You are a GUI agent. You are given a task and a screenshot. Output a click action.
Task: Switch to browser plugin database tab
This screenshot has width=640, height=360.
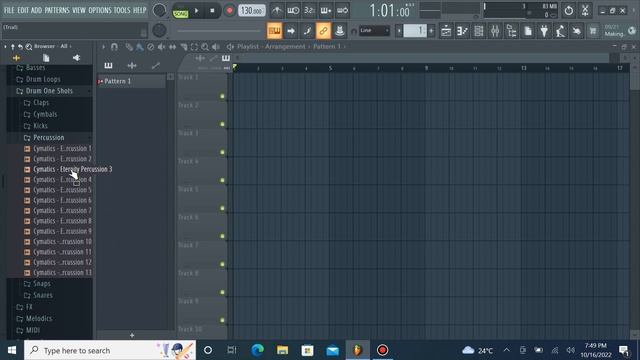tap(76, 58)
